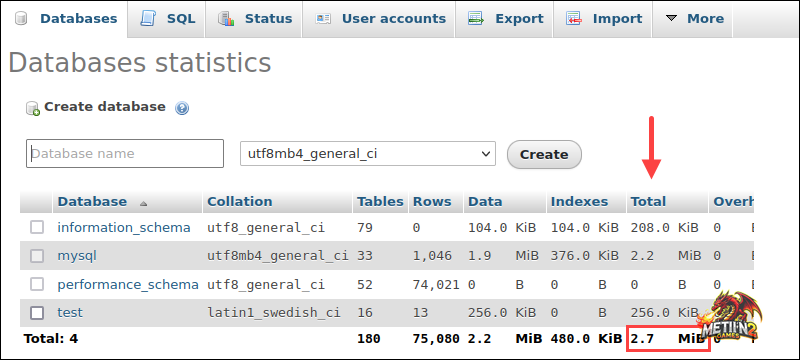Click the 1,046 rows value

(x=432, y=256)
